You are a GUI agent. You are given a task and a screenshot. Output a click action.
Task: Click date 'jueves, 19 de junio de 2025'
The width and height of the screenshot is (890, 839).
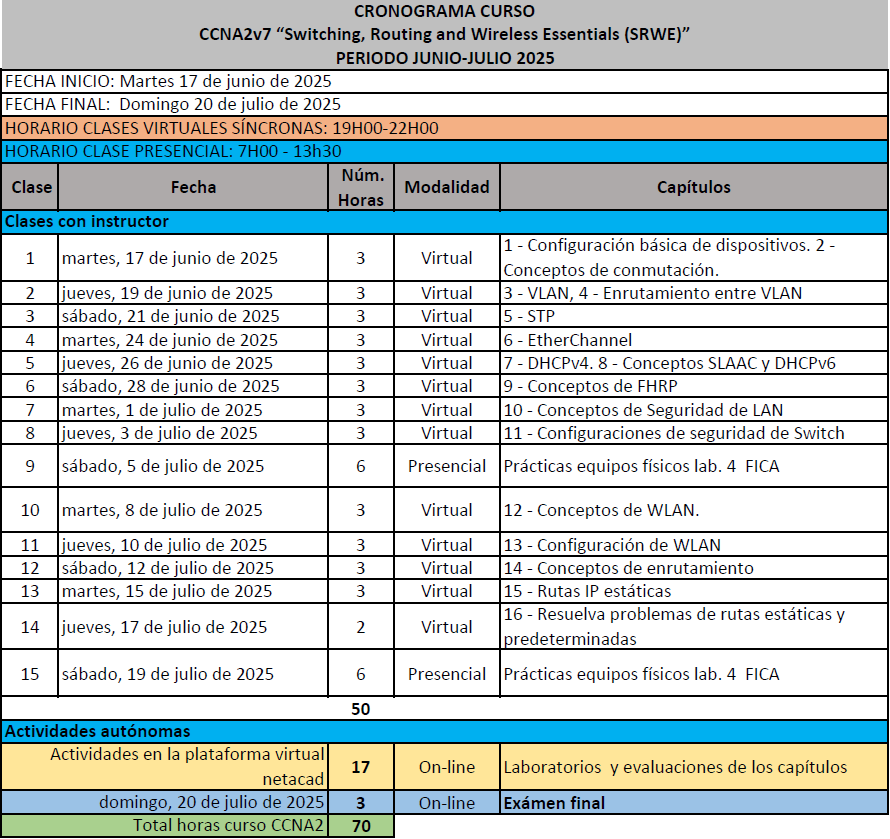pyautogui.click(x=167, y=293)
